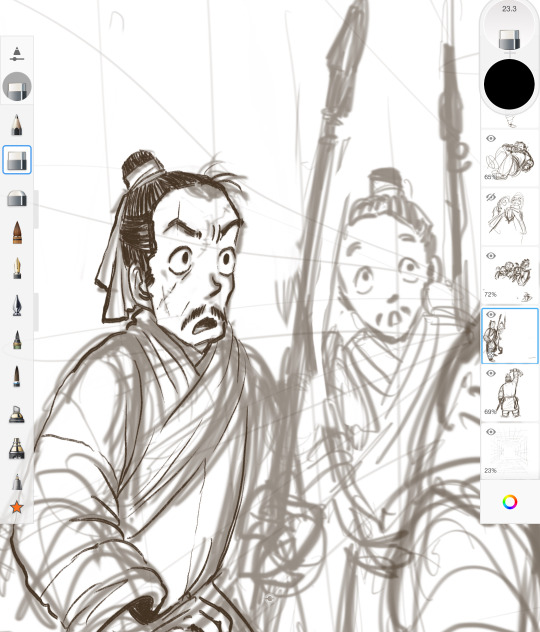Select the hidden second layer thumbnail
Viewport: 540px width, 632px height.
pyautogui.click(x=510, y=218)
